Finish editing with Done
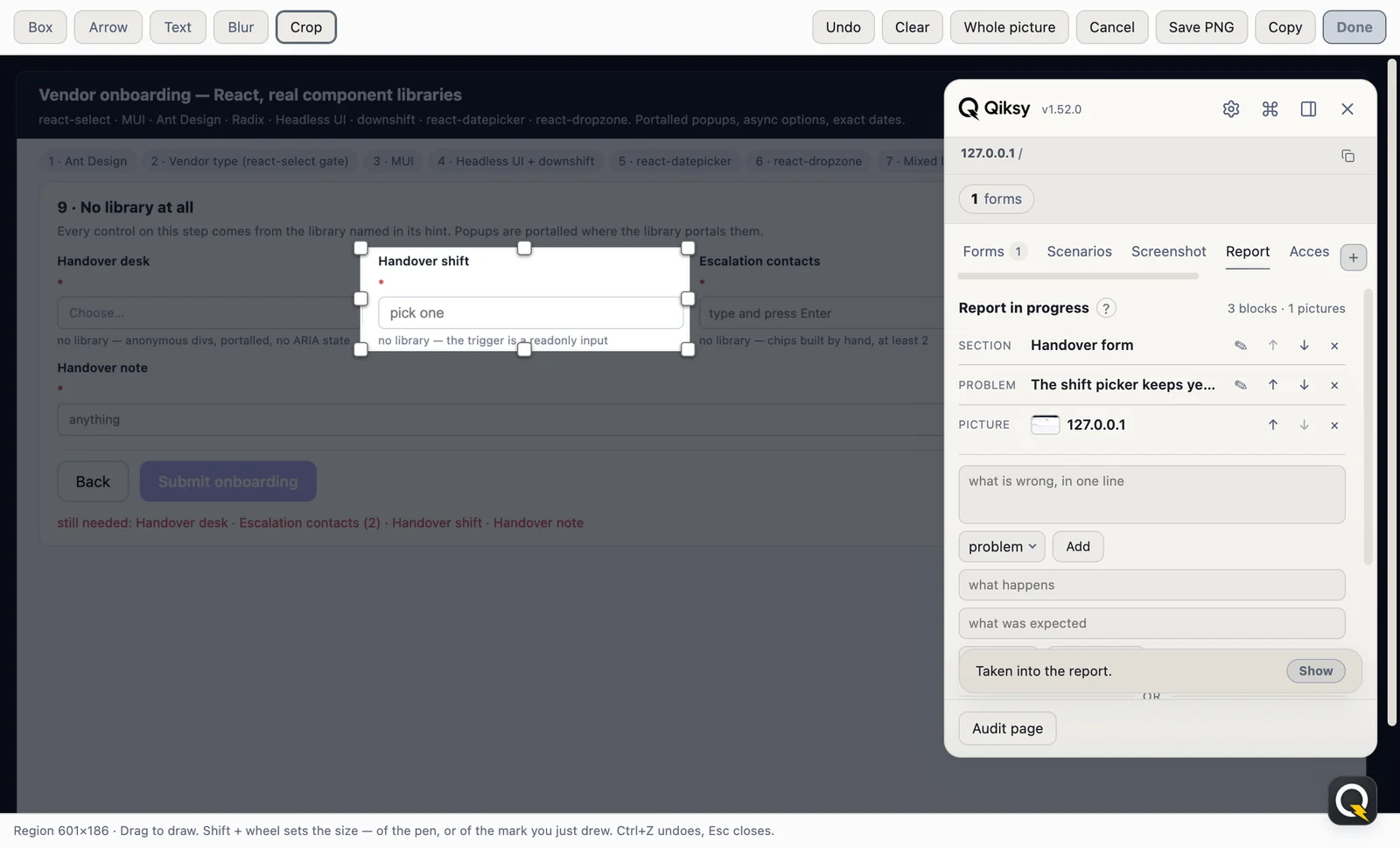1400x848 pixels. pyautogui.click(x=1354, y=27)
